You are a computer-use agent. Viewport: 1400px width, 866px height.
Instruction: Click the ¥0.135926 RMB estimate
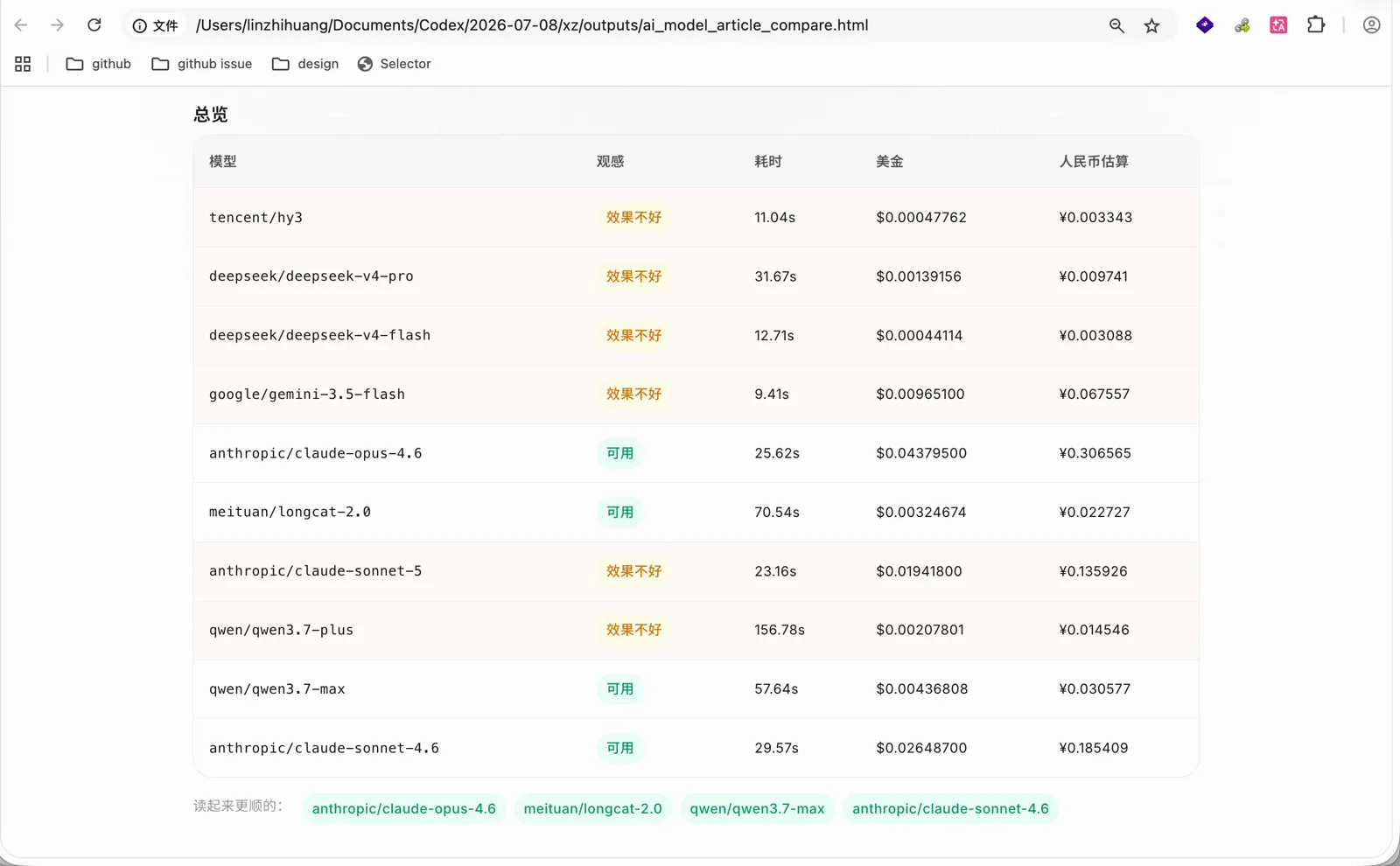coord(1094,571)
